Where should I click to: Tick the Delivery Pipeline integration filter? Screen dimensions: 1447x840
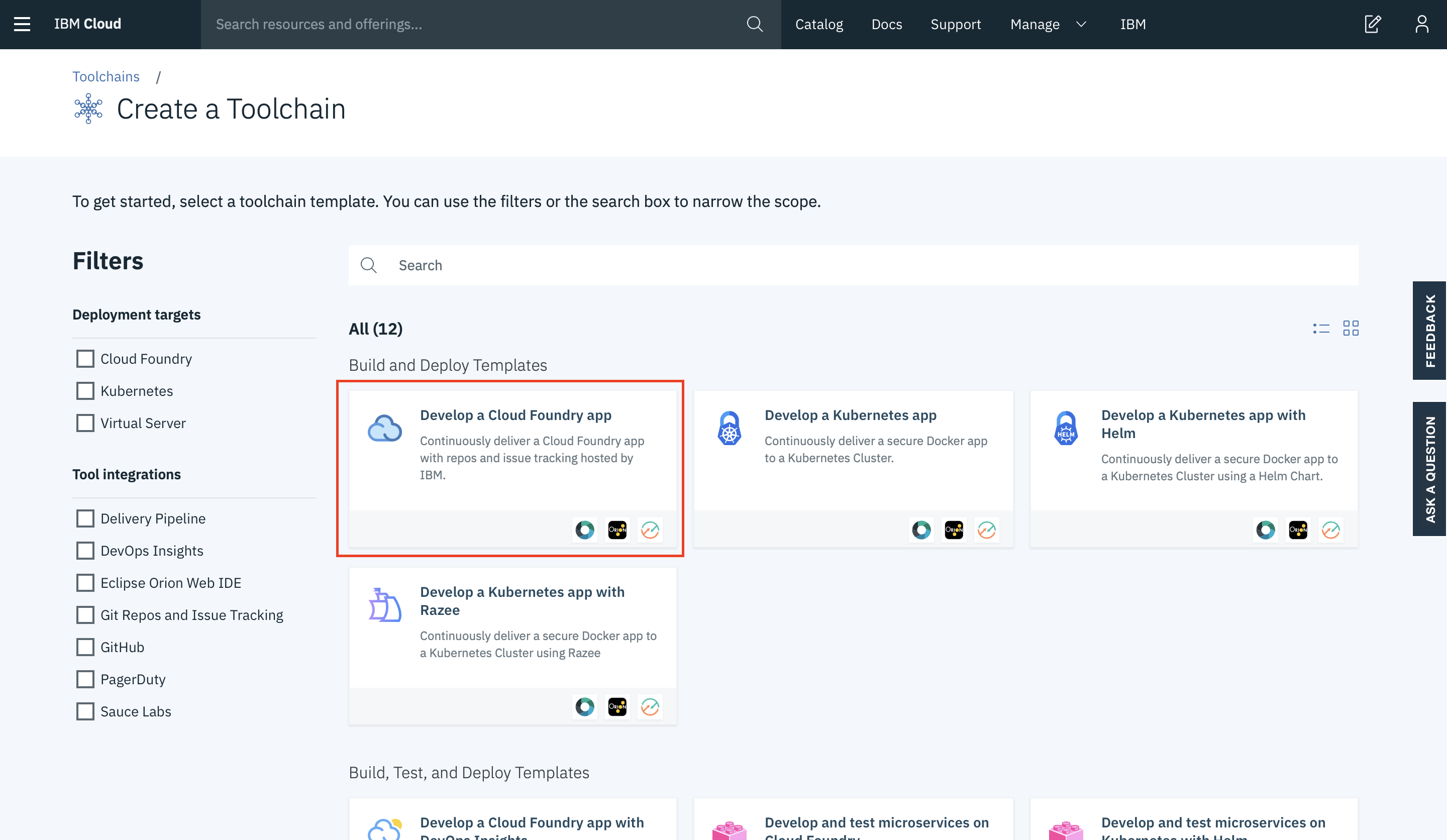click(x=85, y=518)
